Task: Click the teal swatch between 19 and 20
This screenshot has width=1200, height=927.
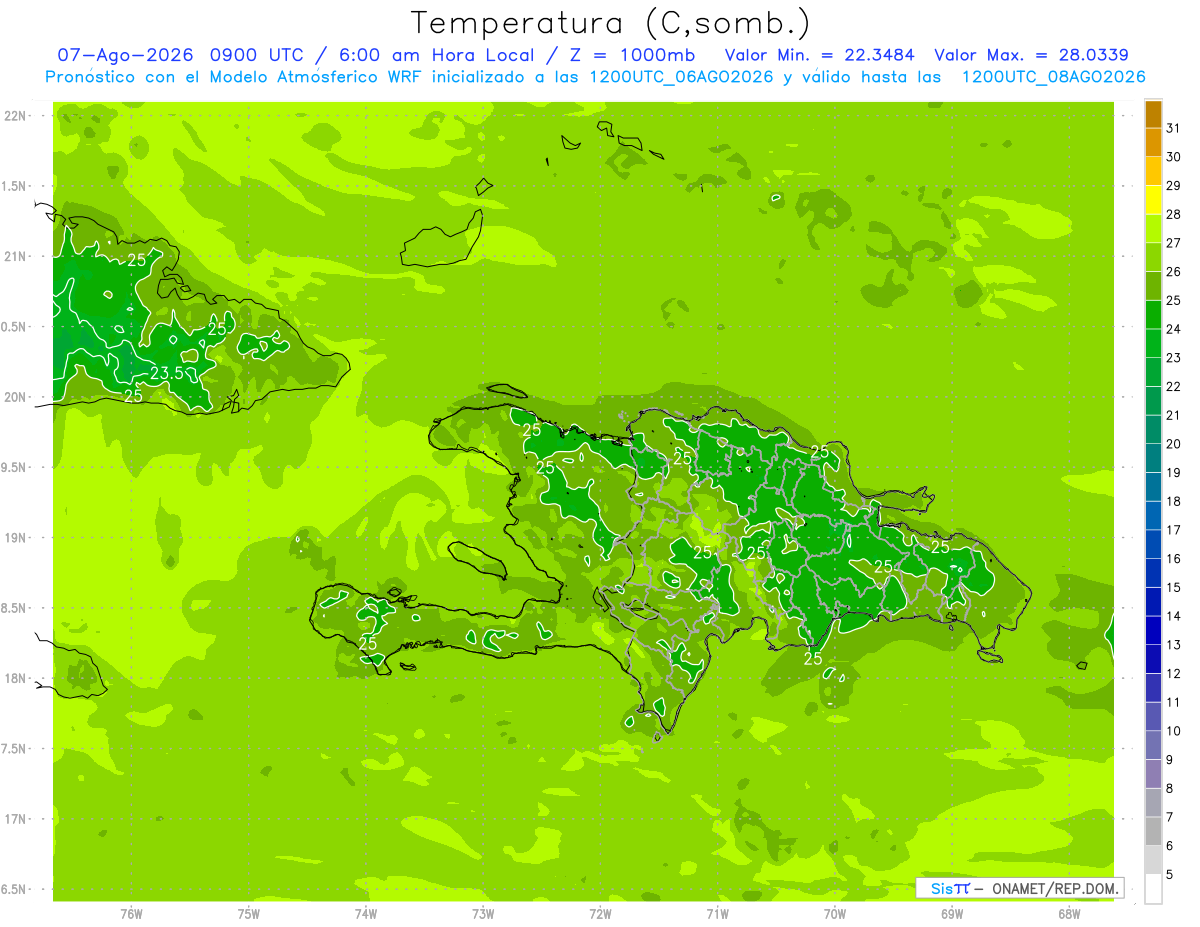Action: (x=1153, y=459)
